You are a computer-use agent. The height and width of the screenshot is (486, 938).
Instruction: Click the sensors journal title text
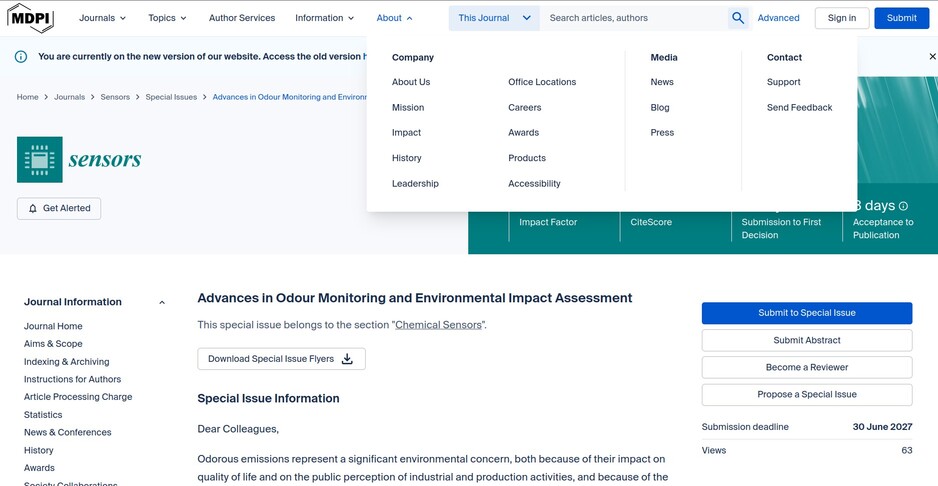click(x=105, y=159)
